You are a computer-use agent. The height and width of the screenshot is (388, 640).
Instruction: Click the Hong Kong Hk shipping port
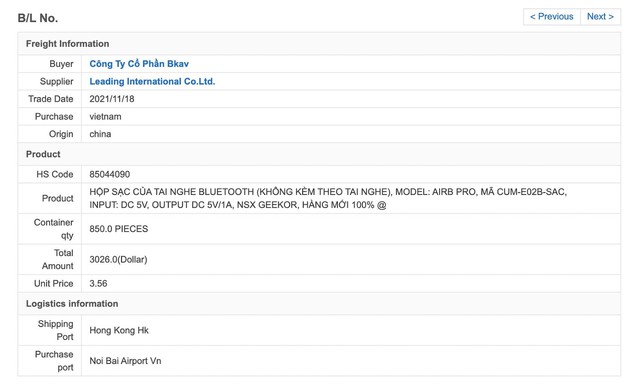119,330
